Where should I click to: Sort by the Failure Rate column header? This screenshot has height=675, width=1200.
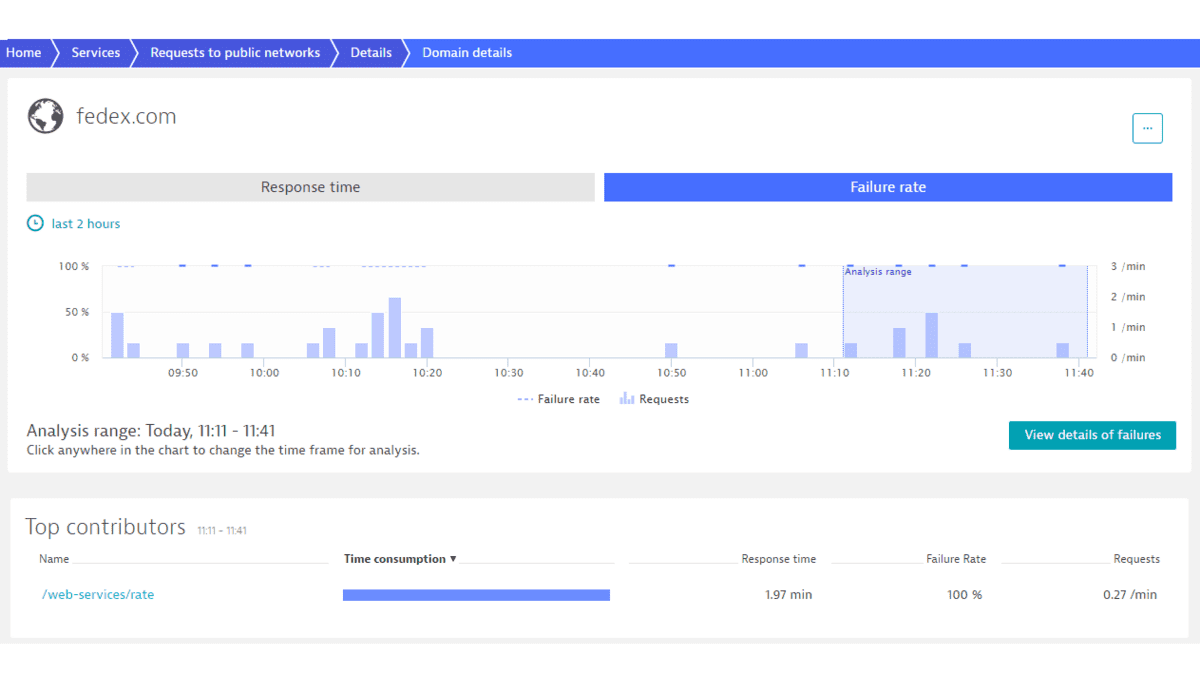(955, 559)
